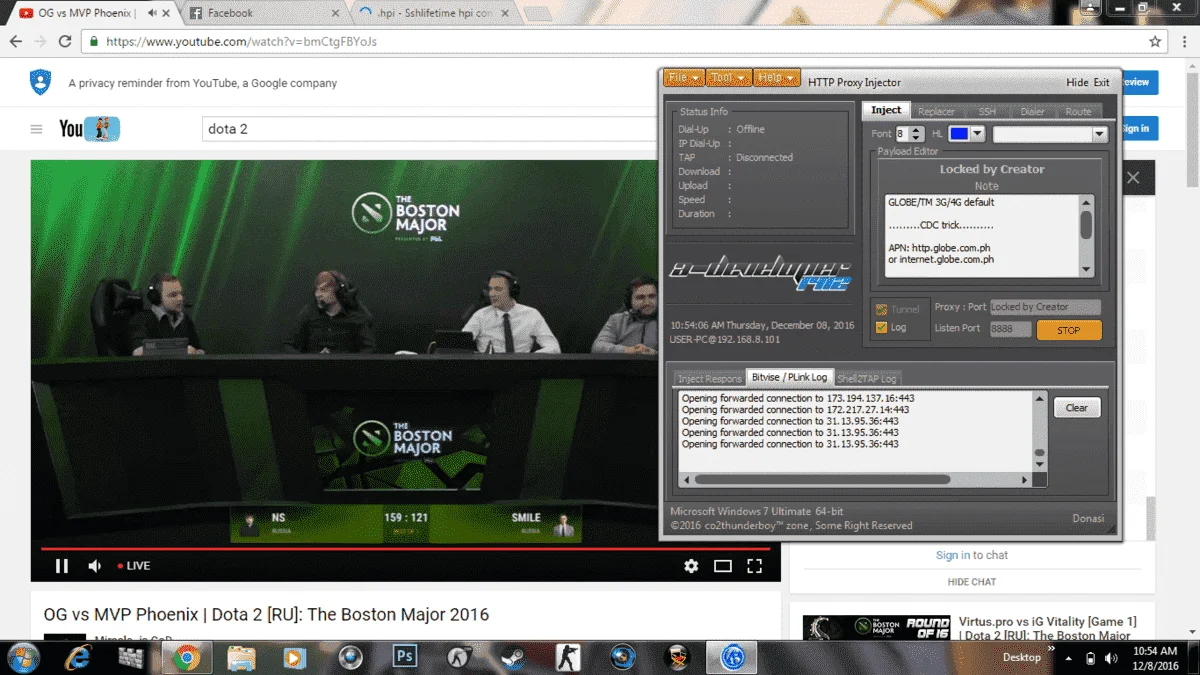Open the Inject Respons log tab
This screenshot has width=1200, height=675.
click(709, 378)
